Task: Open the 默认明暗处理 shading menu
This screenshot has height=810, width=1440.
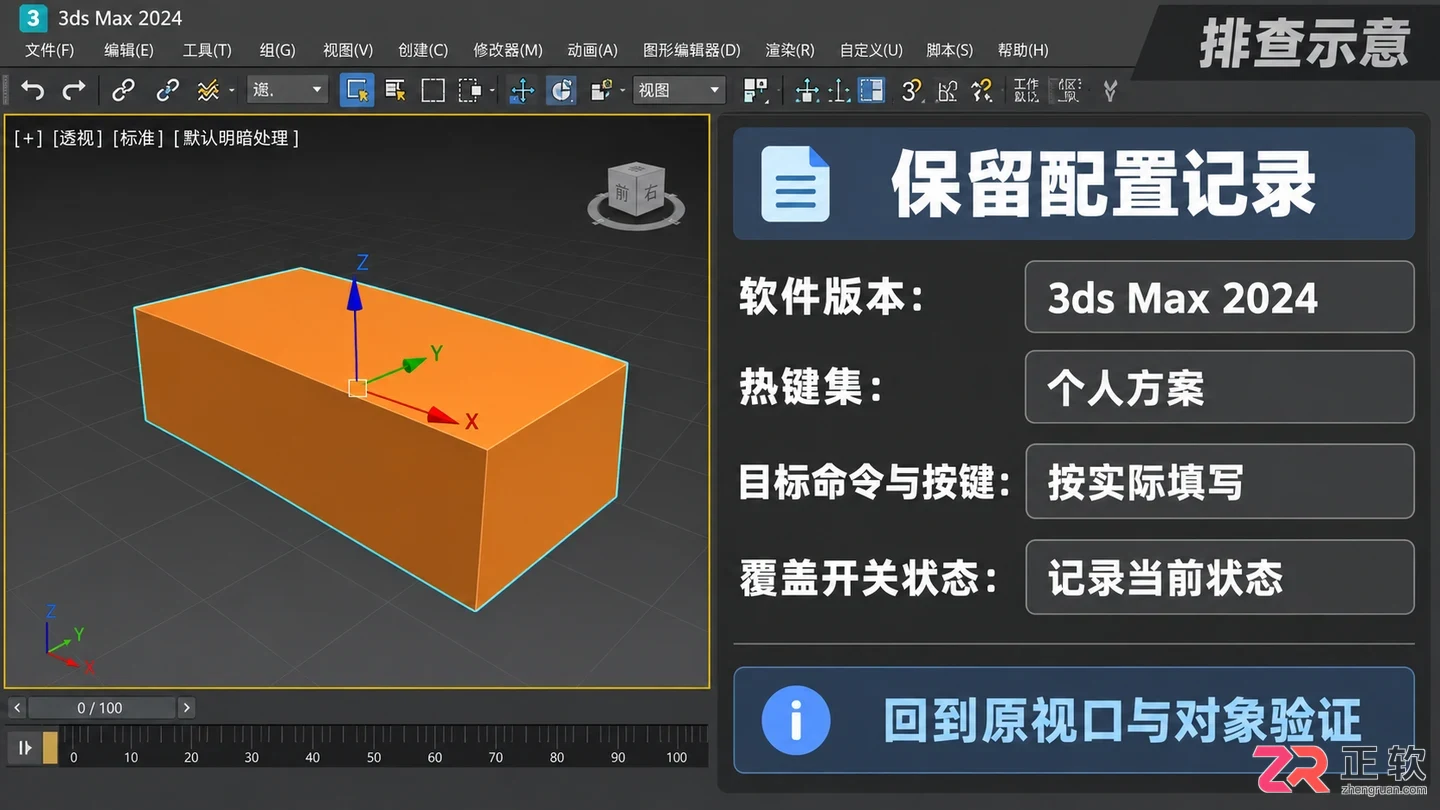Action: (x=236, y=138)
